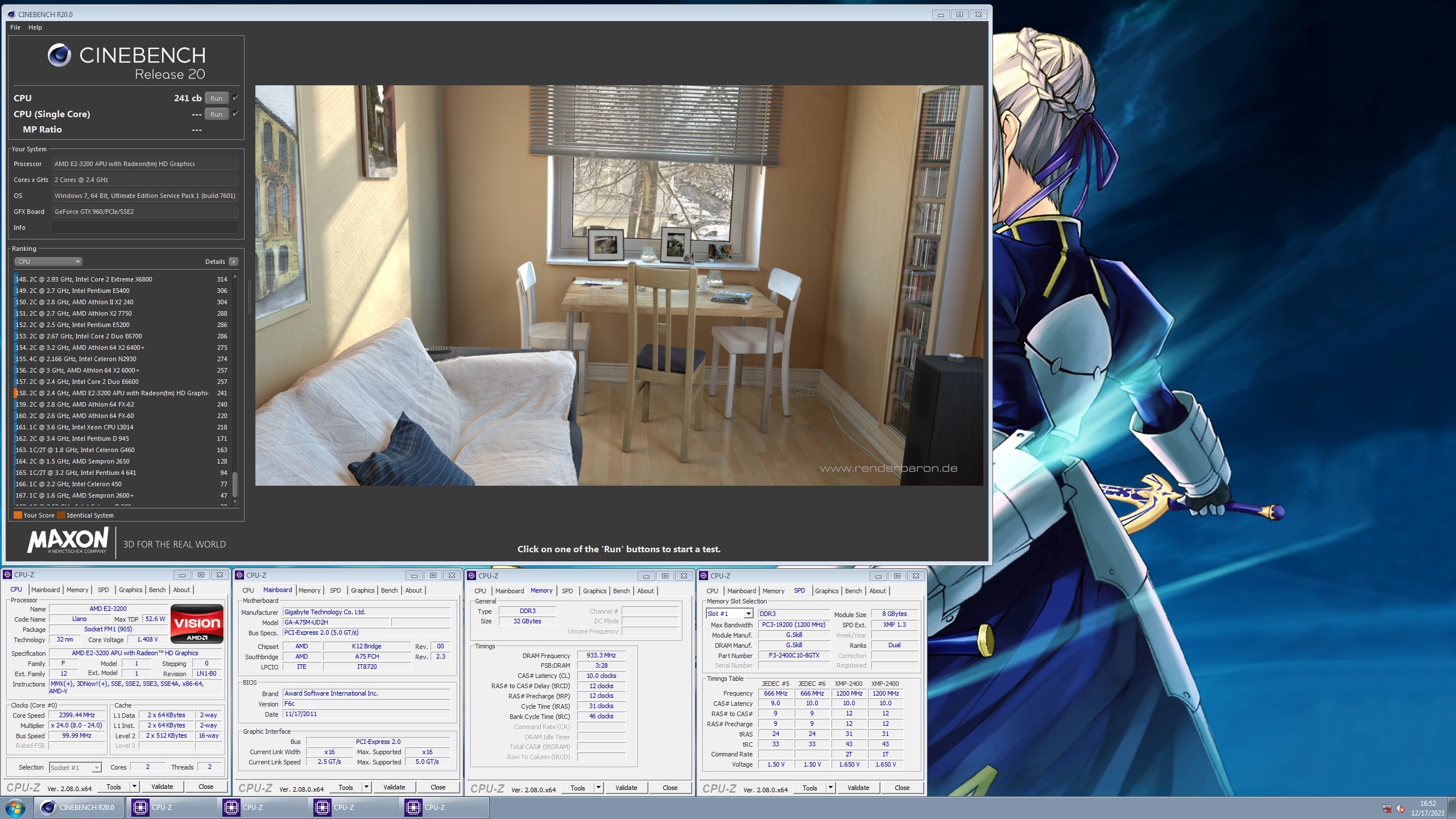The image size is (1456, 819).
Task: Toggle the CPU (Single Core) test checkbox
Action: coord(235,114)
